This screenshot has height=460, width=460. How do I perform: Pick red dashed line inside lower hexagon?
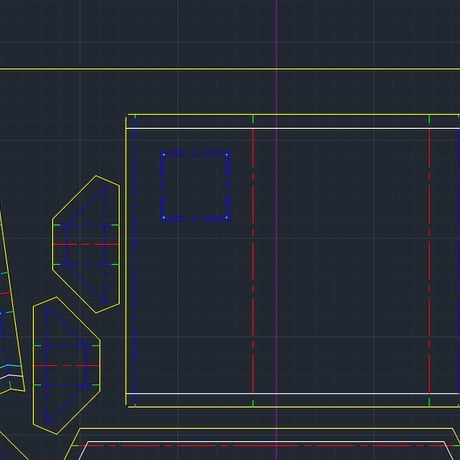67,366
